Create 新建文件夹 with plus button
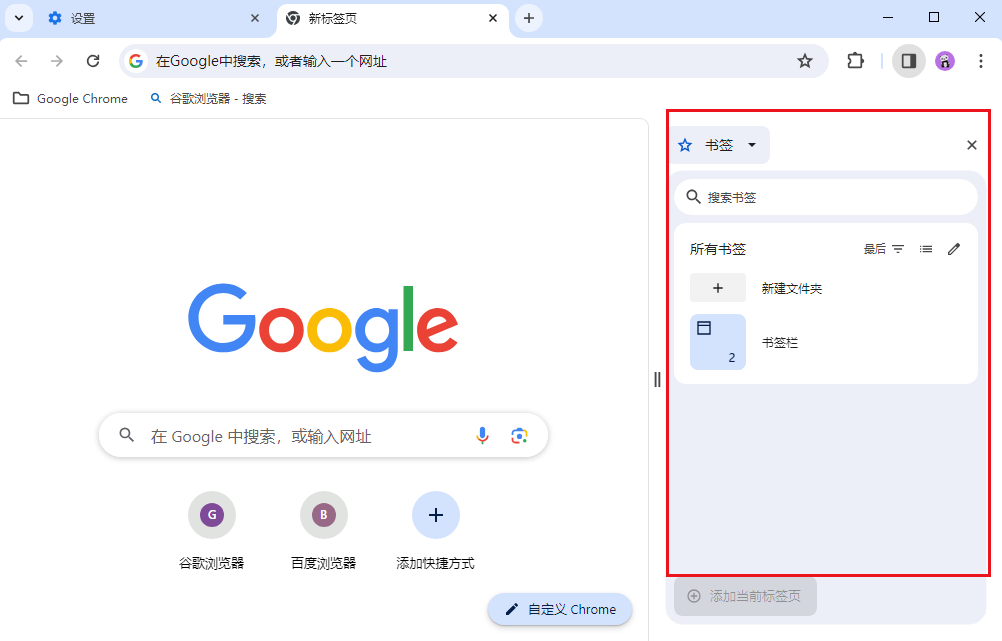Image resolution: width=1002 pixels, height=641 pixels. [718, 288]
